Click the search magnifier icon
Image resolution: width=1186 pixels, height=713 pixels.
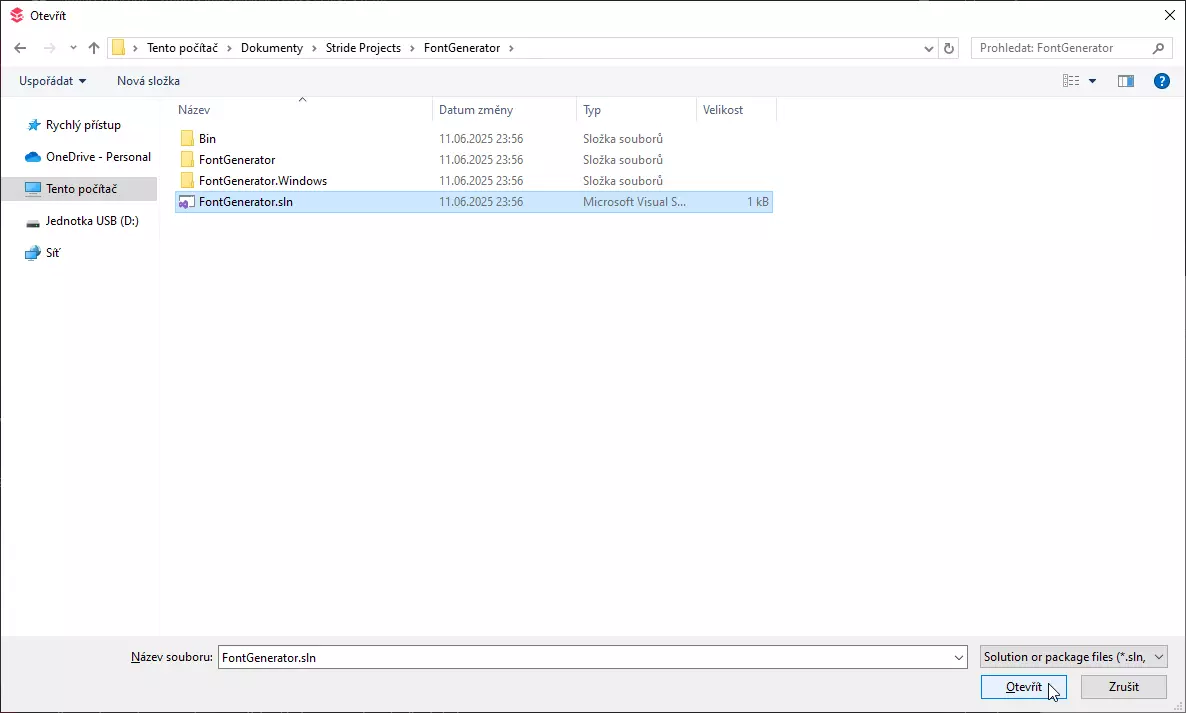coord(1158,48)
